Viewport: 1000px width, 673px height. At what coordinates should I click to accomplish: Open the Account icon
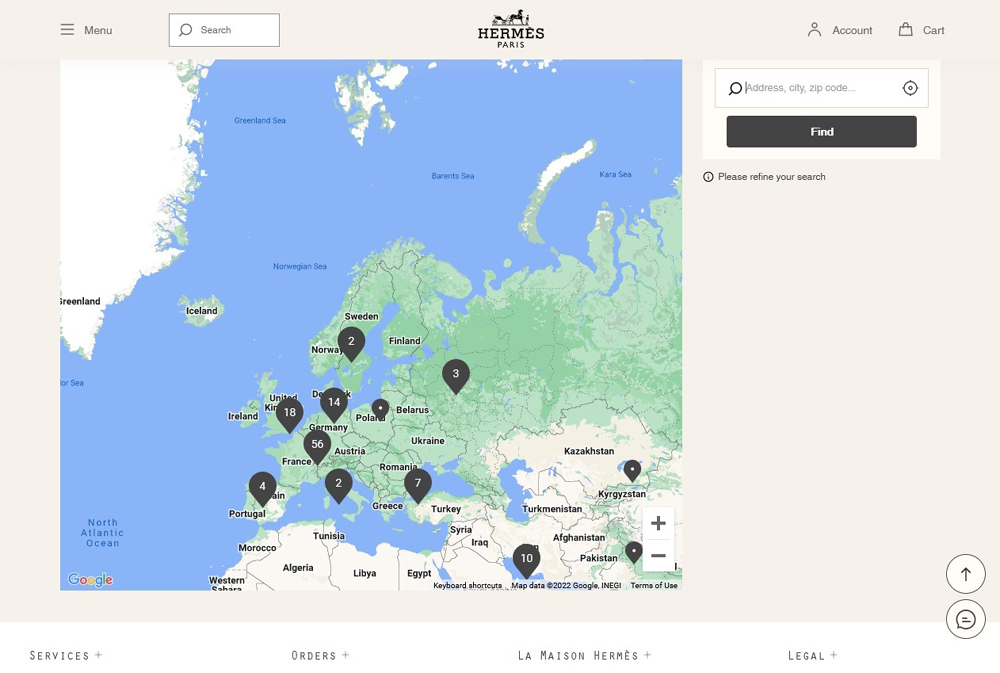[815, 30]
